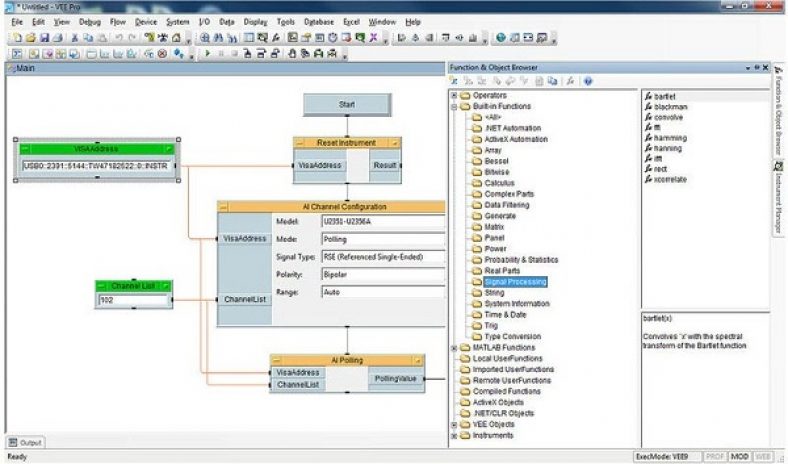Click the Open file toolbar icon
This screenshot has width=788, height=464.
tap(31, 37)
